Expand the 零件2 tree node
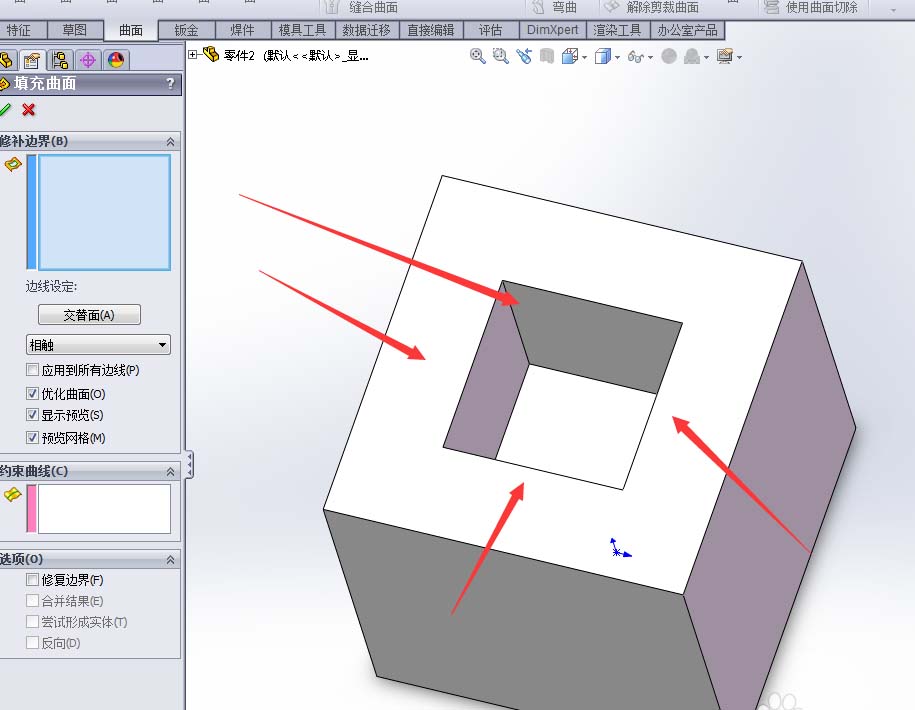This screenshot has height=710, width=915. tap(193, 55)
